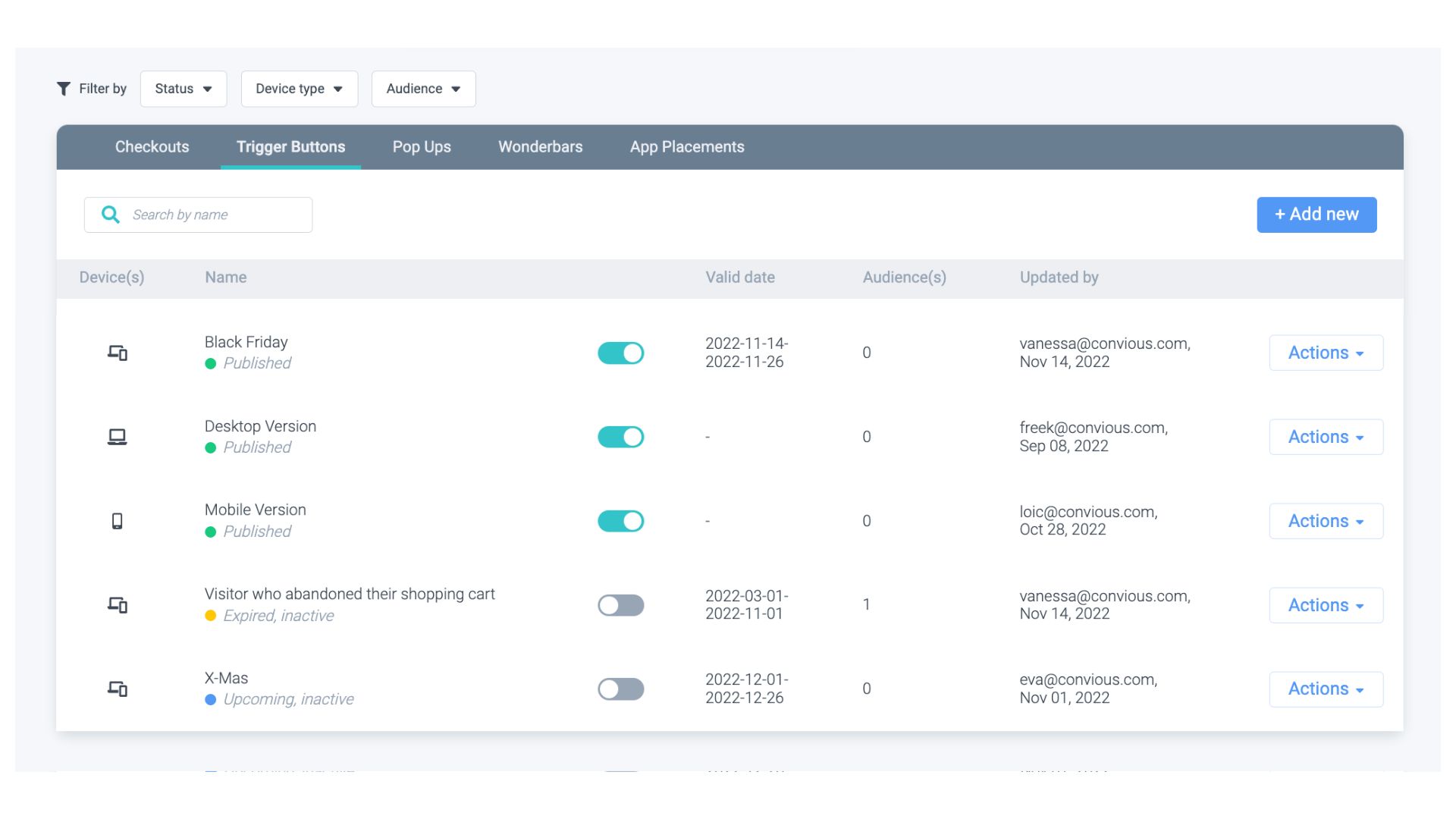Open the Audience filter dropdown
The width and height of the screenshot is (1456, 819).
click(x=423, y=89)
